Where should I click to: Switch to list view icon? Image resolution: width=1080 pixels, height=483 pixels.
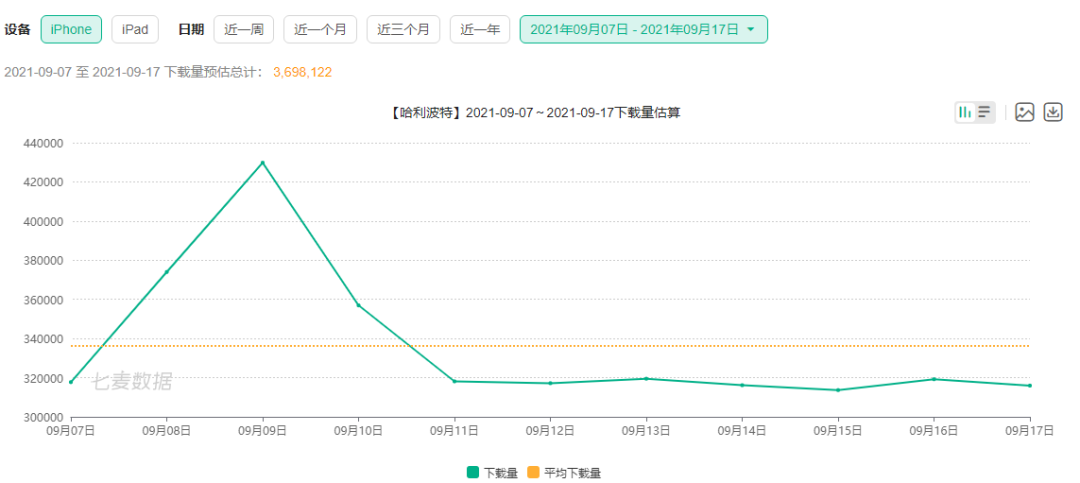pos(984,112)
